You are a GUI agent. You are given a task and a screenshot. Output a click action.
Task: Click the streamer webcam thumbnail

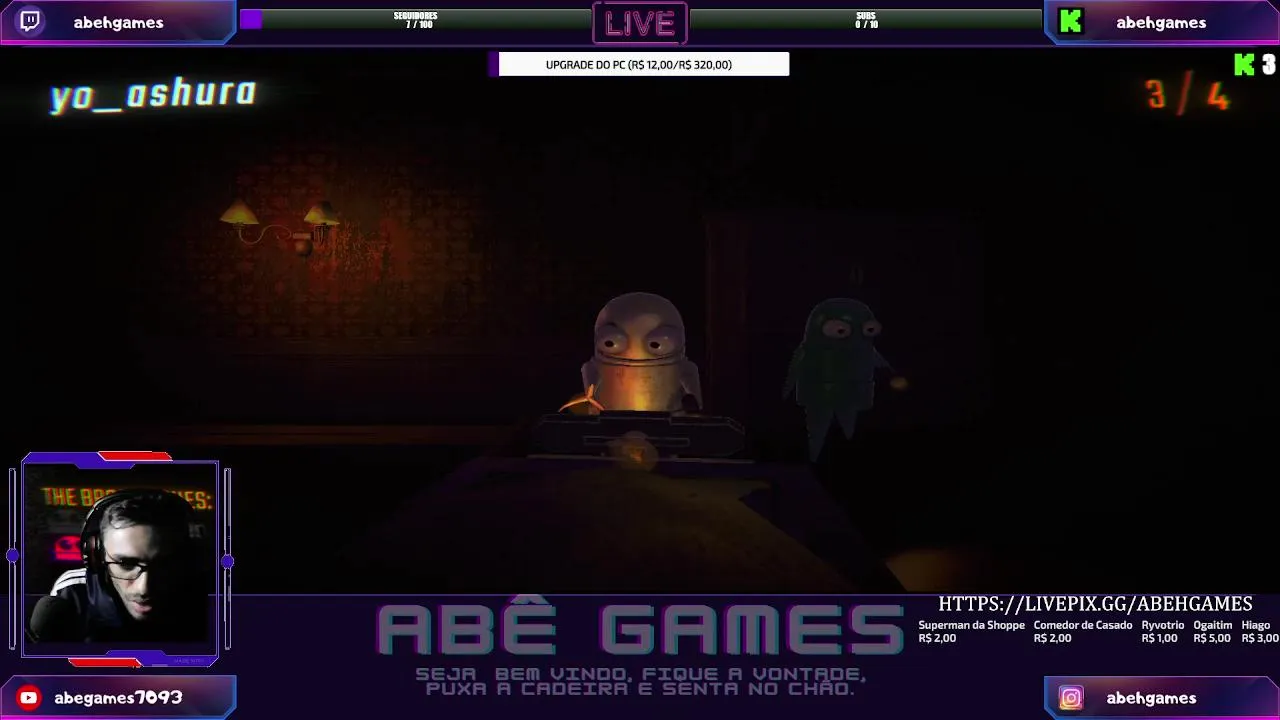(x=120, y=558)
